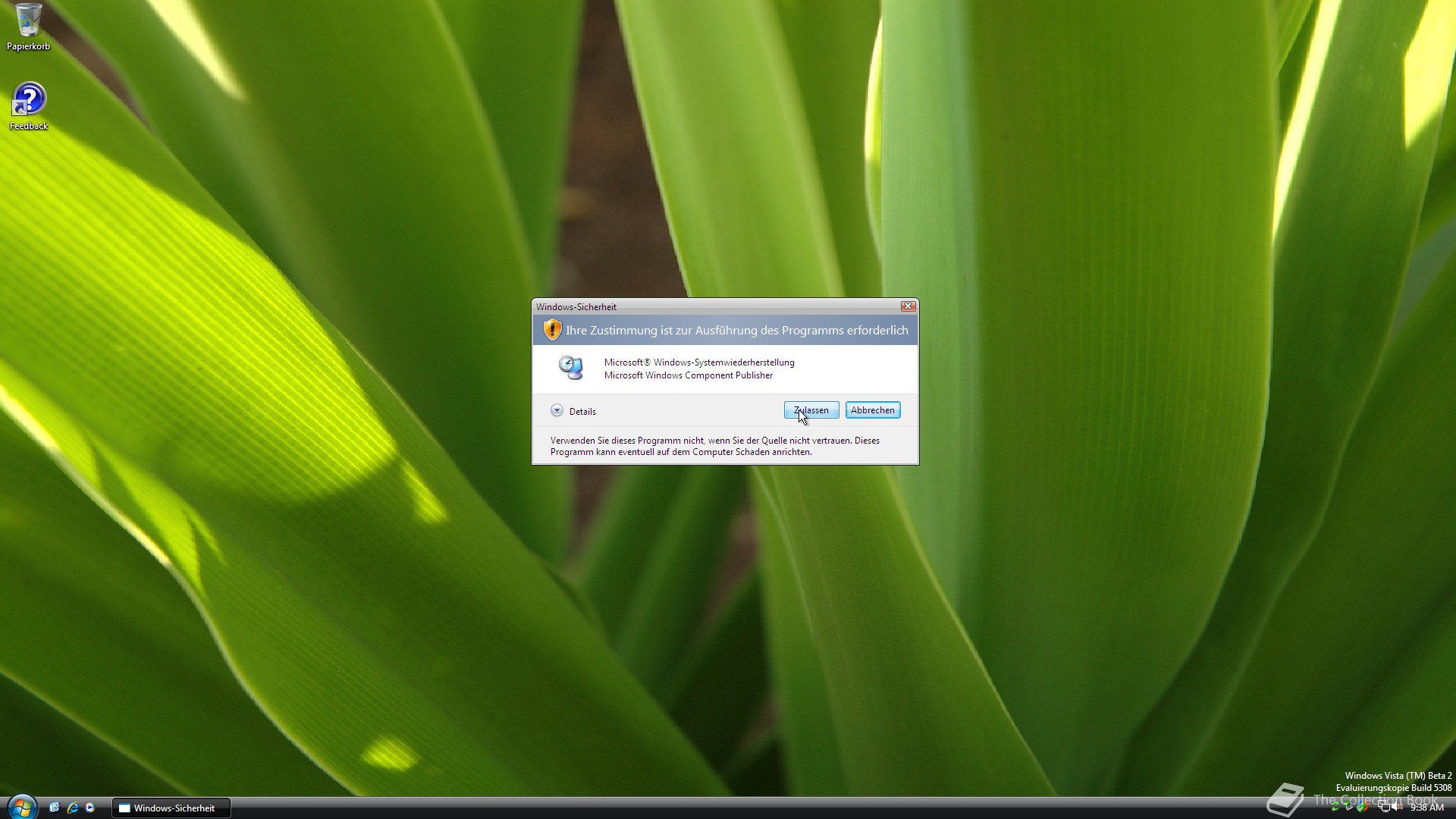Launch Internet Explorer from quick launch
This screenshot has height=819, width=1456.
tap(73, 808)
